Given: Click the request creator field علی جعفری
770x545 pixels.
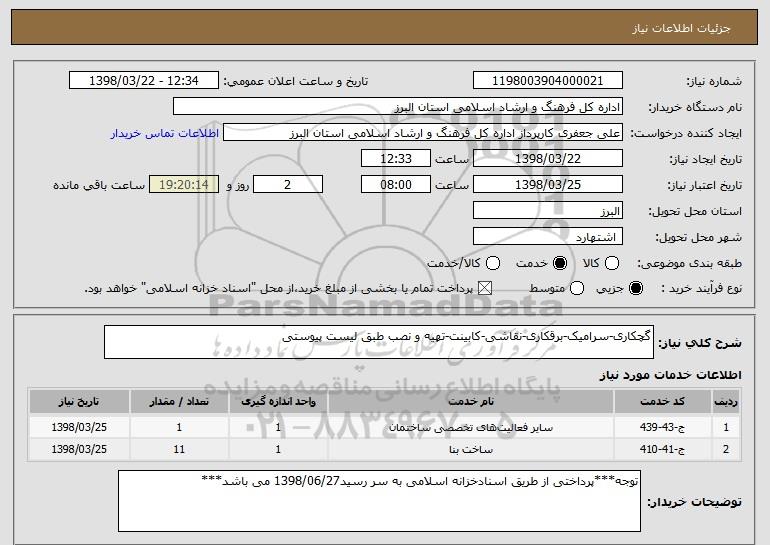Looking at the screenshot, I should click(x=423, y=133).
